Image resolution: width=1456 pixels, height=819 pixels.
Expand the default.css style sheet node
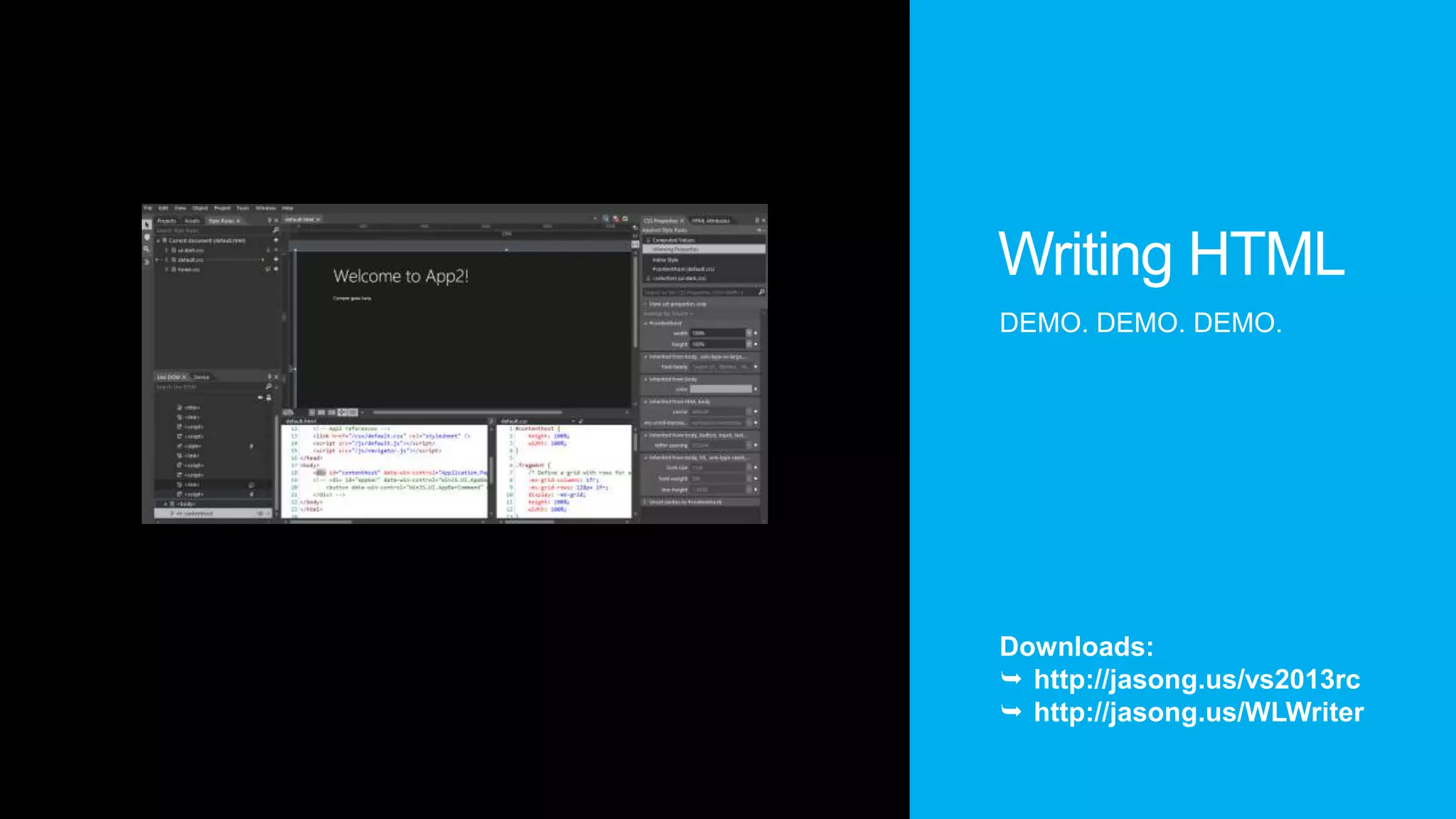(x=166, y=260)
